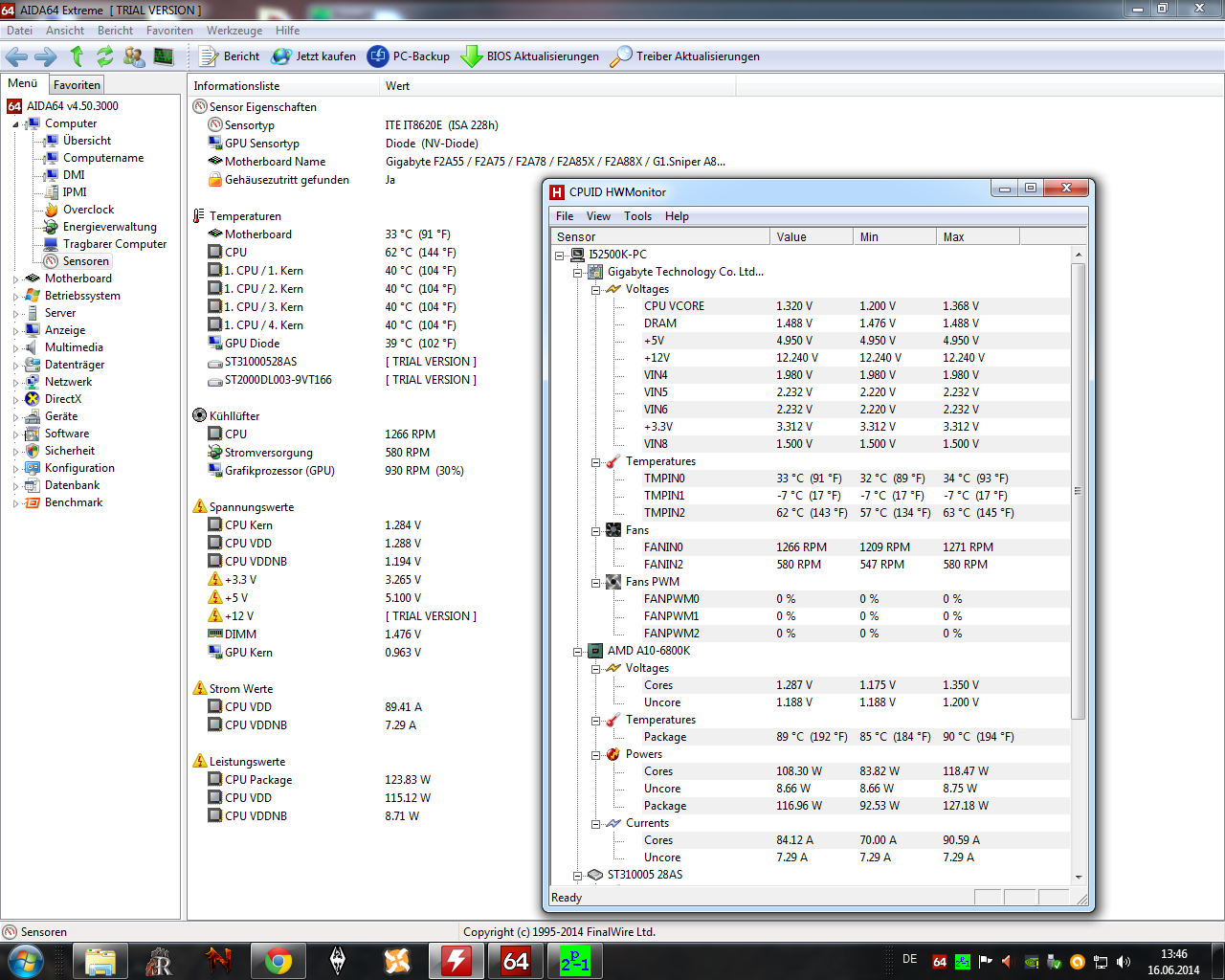Image resolution: width=1225 pixels, height=980 pixels.
Task: Click the Informationsliste column header
Action: pyautogui.click(x=284, y=86)
